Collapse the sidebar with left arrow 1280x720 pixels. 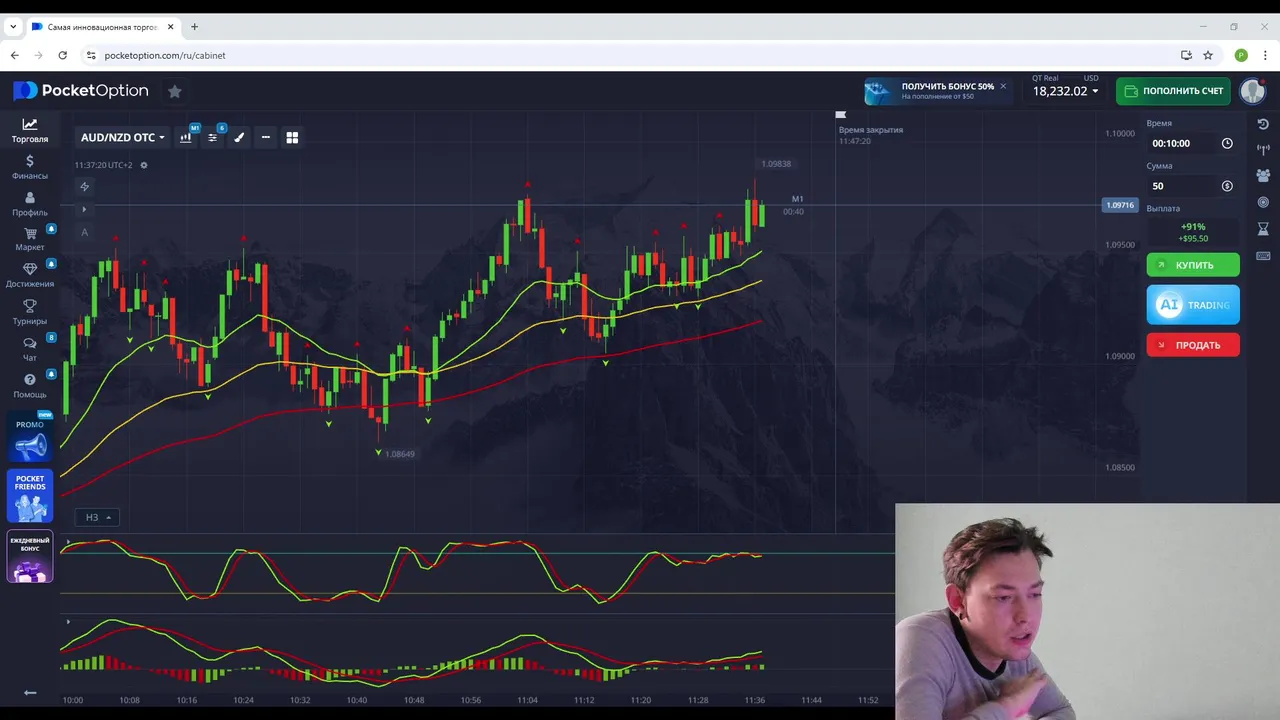pyautogui.click(x=30, y=692)
